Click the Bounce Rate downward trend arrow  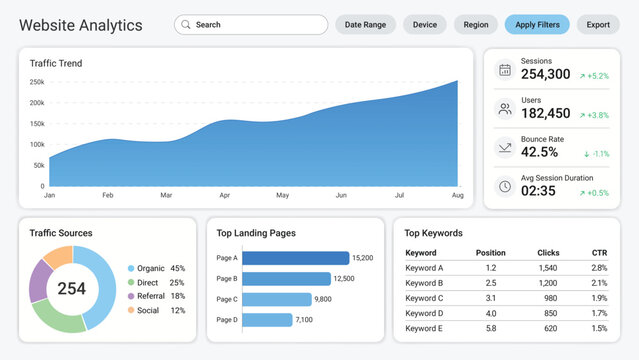tap(586, 154)
